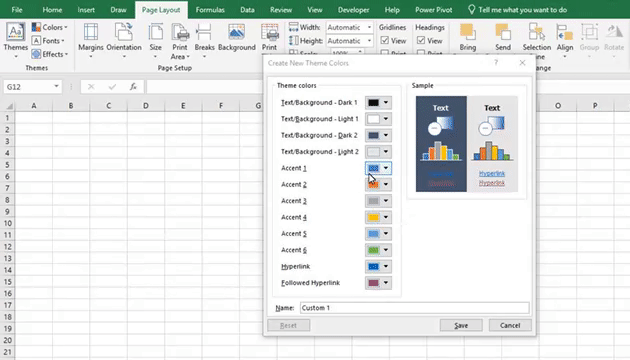
Task: Set a sheet Background image
Action: (237, 37)
